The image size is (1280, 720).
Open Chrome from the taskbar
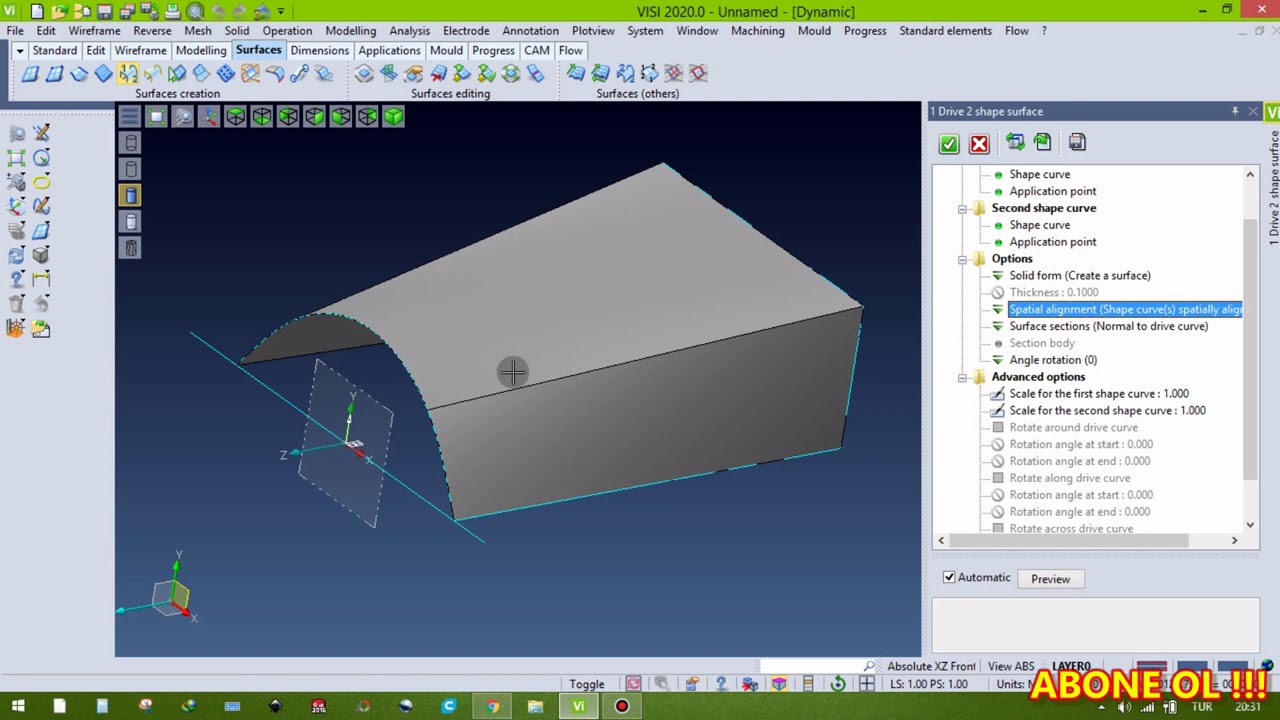[492, 707]
